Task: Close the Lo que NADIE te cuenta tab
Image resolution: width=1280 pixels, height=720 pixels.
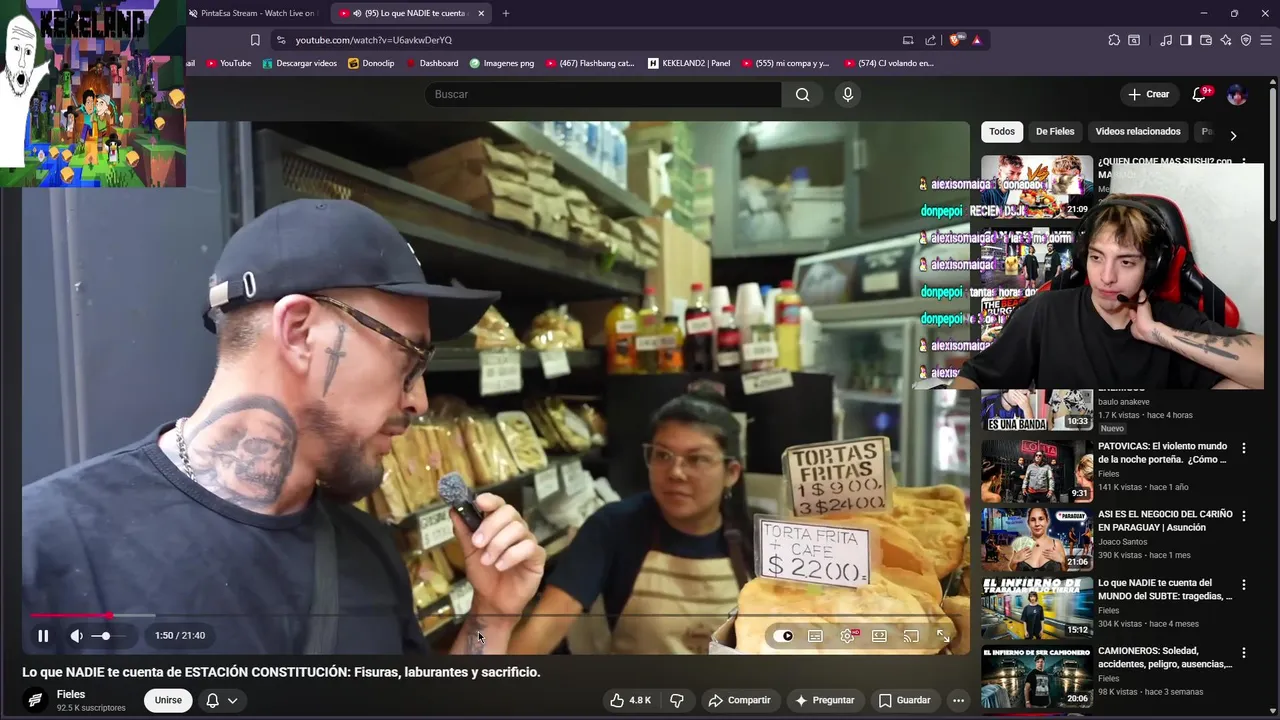Action: pos(481,13)
